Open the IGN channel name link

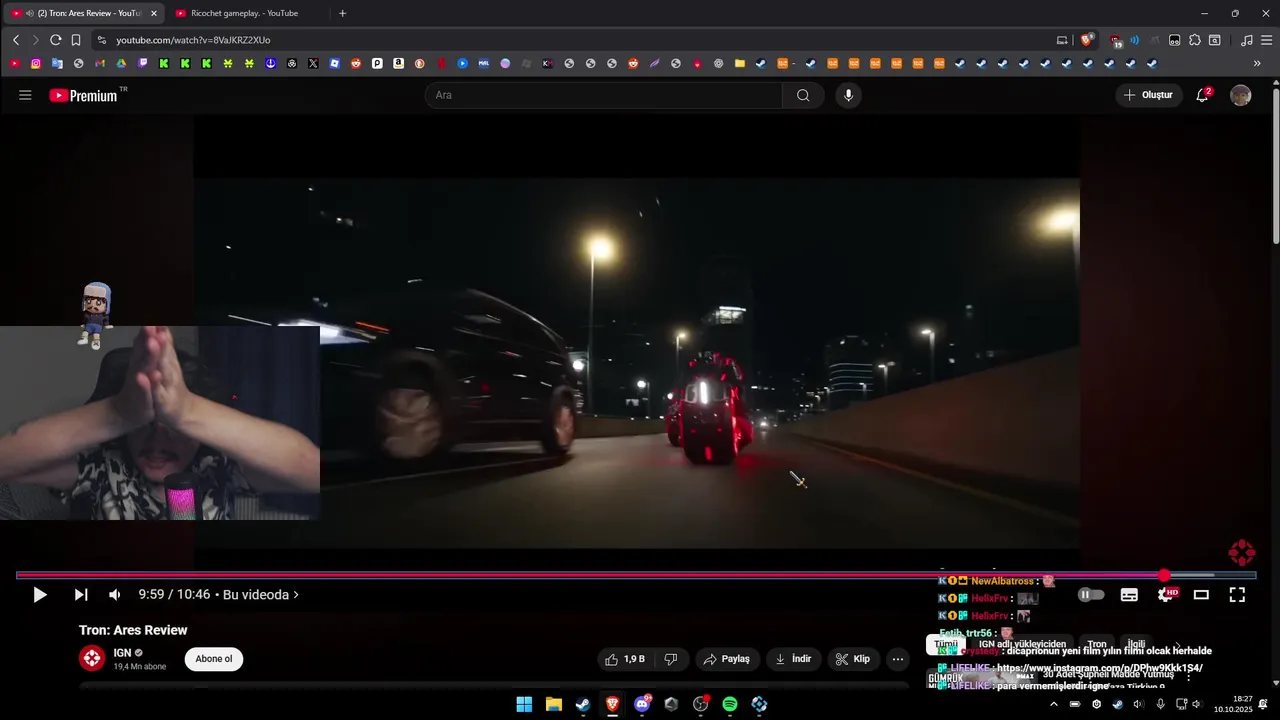[x=122, y=653]
